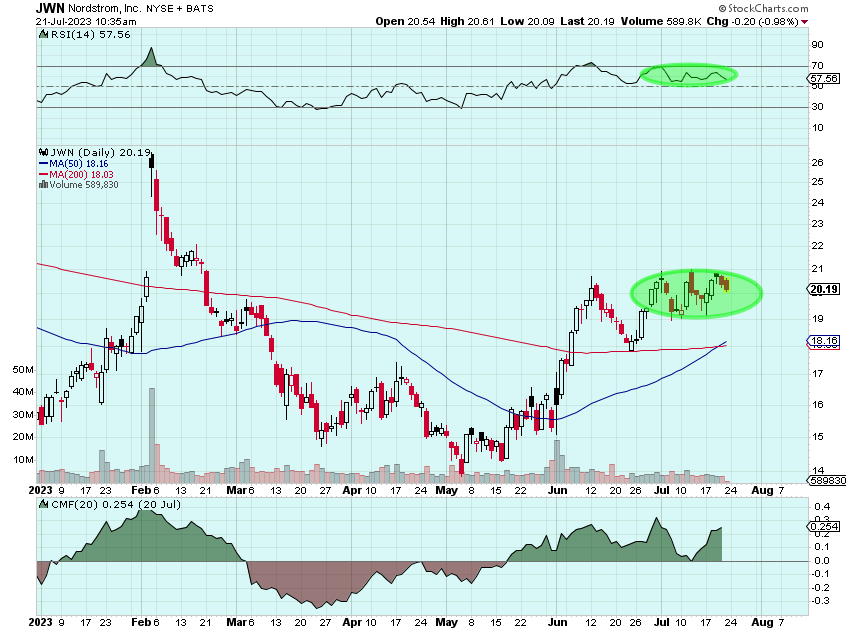
Task: Click the 90 level label on RSI axis
Action: 818,45
